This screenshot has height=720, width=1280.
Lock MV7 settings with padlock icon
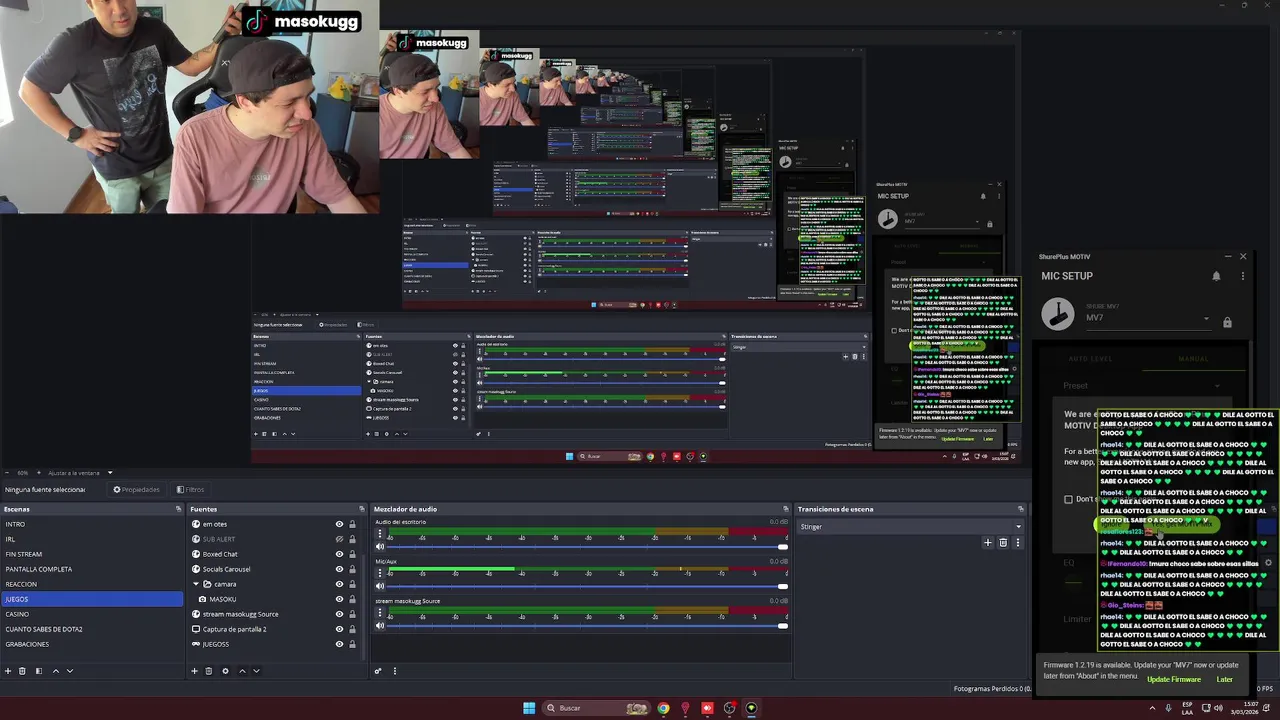[1227, 322]
